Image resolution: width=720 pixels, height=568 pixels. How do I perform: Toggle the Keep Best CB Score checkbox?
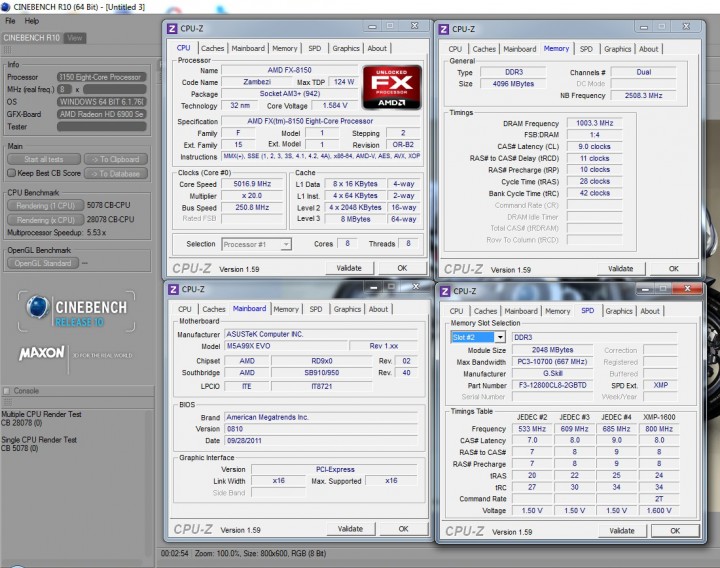click(x=11, y=173)
